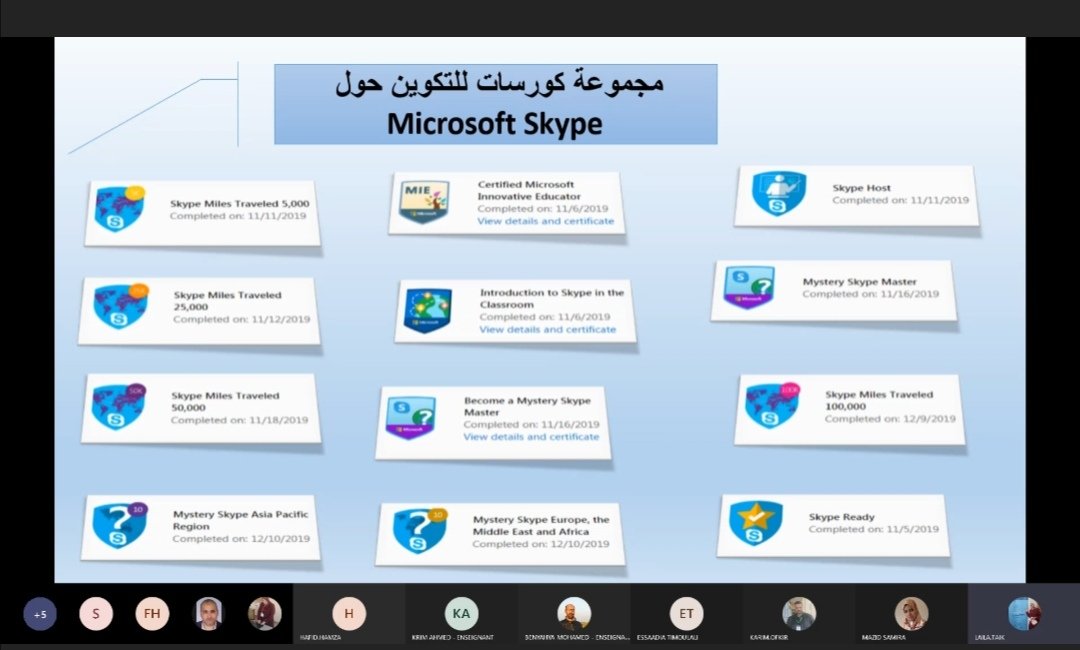Select the Certified Microsoft Innovative Educator badge icon
The image size is (1080, 650).
click(423, 199)
